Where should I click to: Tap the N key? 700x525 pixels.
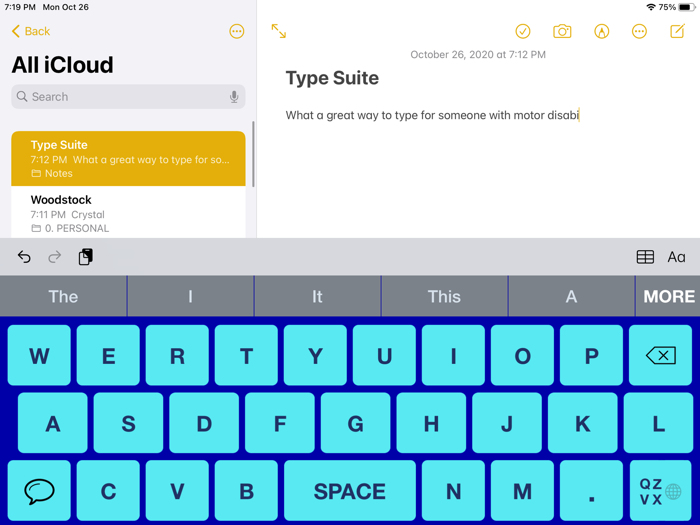(x=453, y=491)
